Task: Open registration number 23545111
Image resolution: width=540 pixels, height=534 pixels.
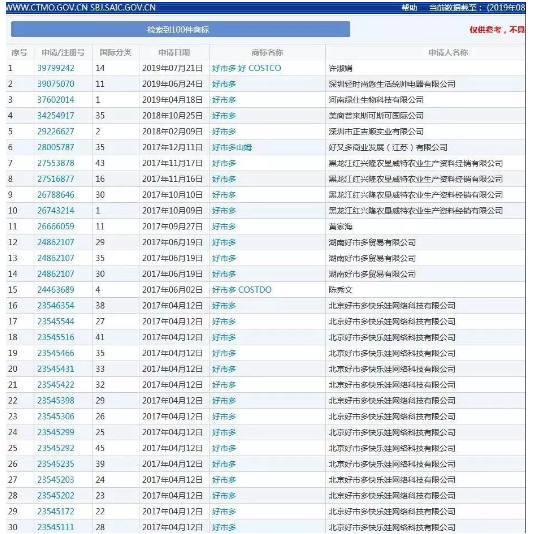Action: click(56, 527)
